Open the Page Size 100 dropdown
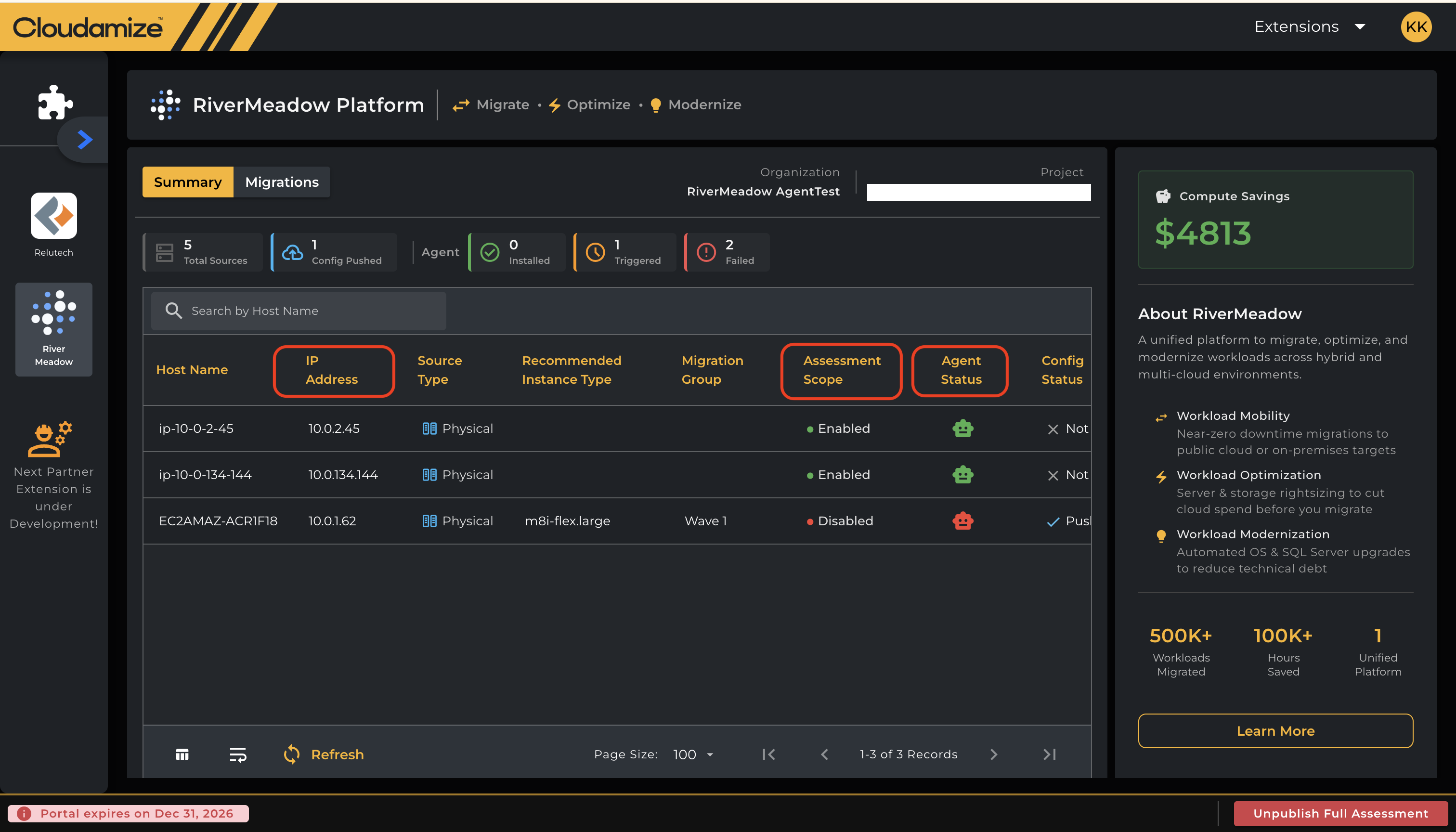This screenshot has width=1456, height=832. (692, 755)
